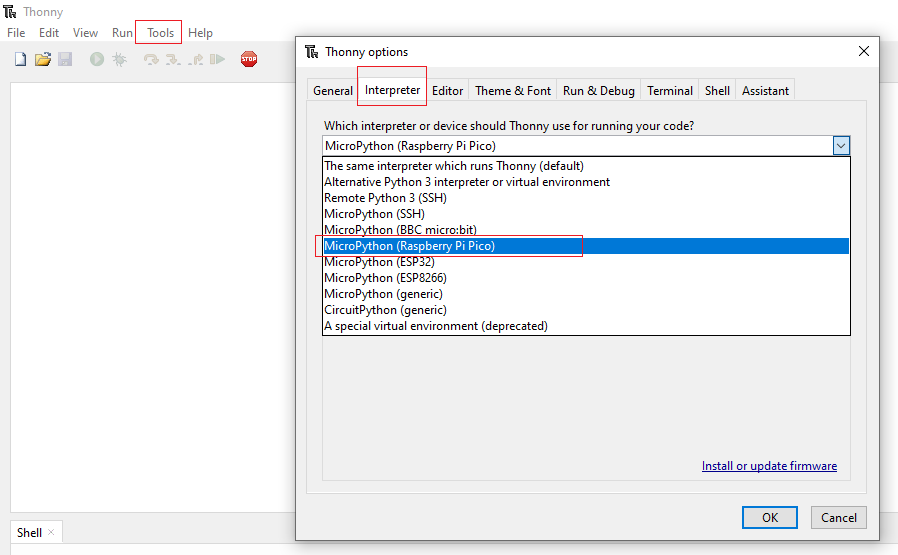Select MicroPython (BBC micro:bit) option
This screenshot has height=555, width=898.
[586, 230]
